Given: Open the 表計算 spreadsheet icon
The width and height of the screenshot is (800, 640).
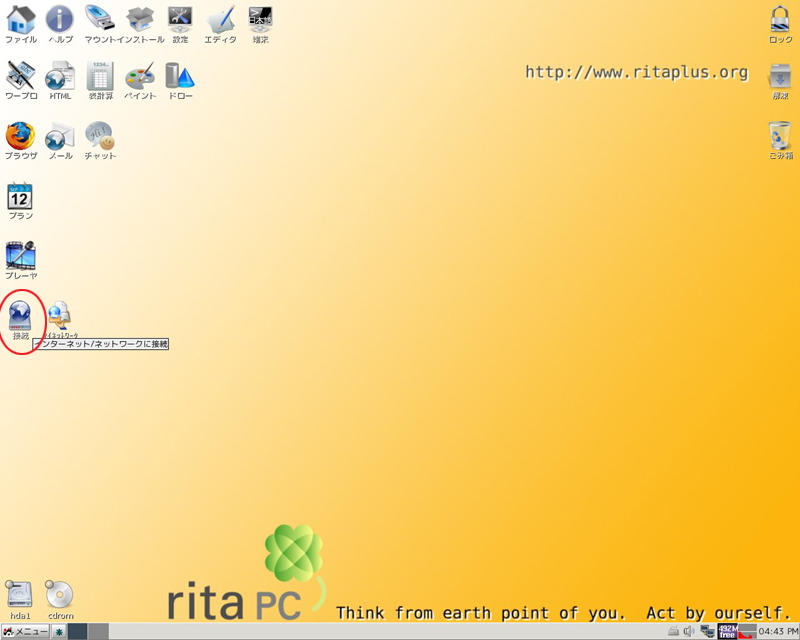Looking at the screenshot, I should click(100, 77).
